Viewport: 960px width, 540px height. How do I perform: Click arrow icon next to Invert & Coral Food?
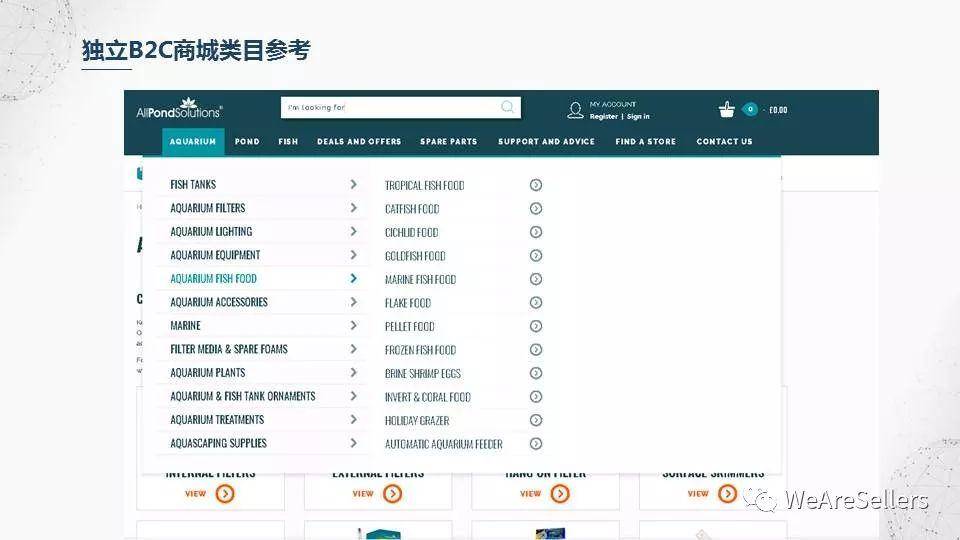point(536,397)
